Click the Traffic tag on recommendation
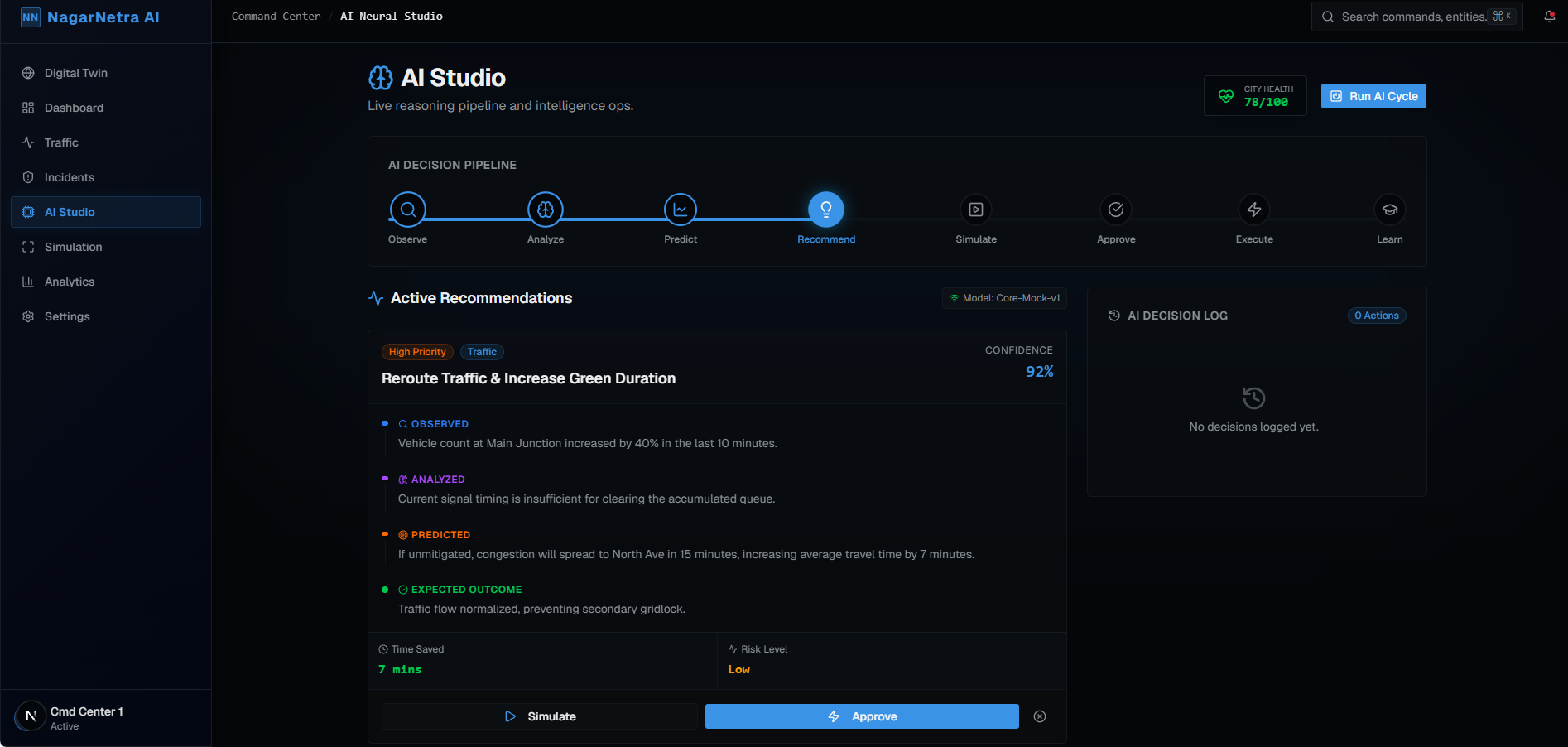 tap(482, 352)
